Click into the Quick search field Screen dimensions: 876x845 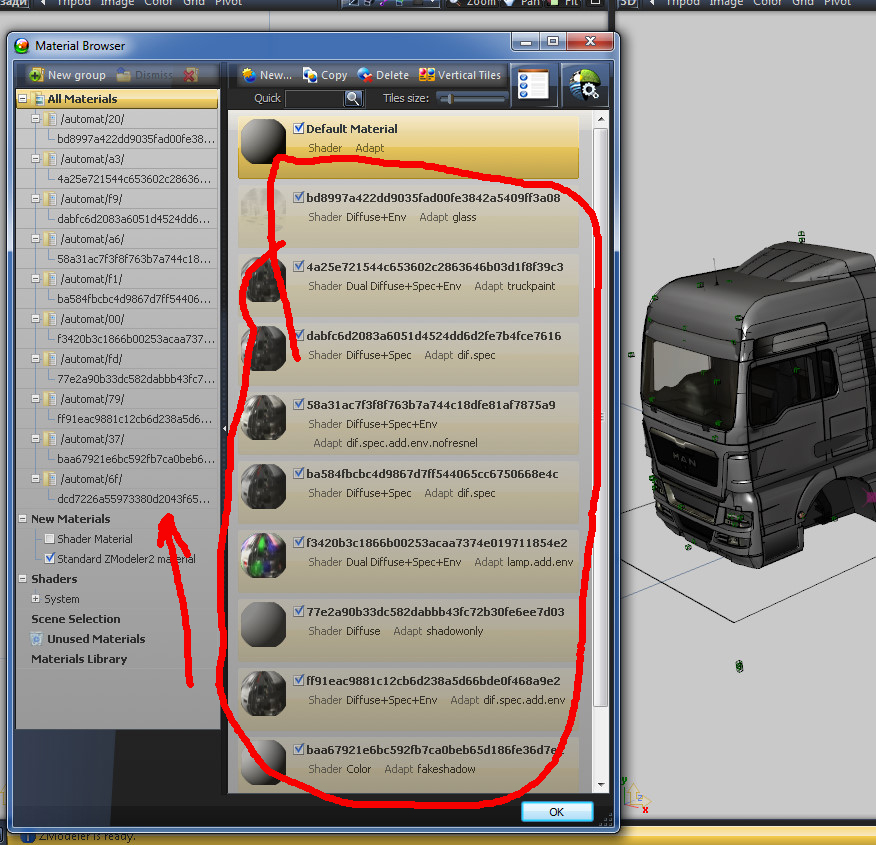[x=314, y=98]
